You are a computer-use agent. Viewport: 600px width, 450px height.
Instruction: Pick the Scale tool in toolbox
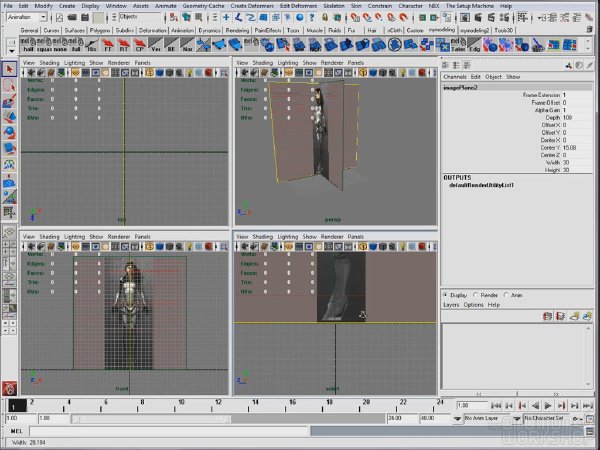click(x=9, y=148)
